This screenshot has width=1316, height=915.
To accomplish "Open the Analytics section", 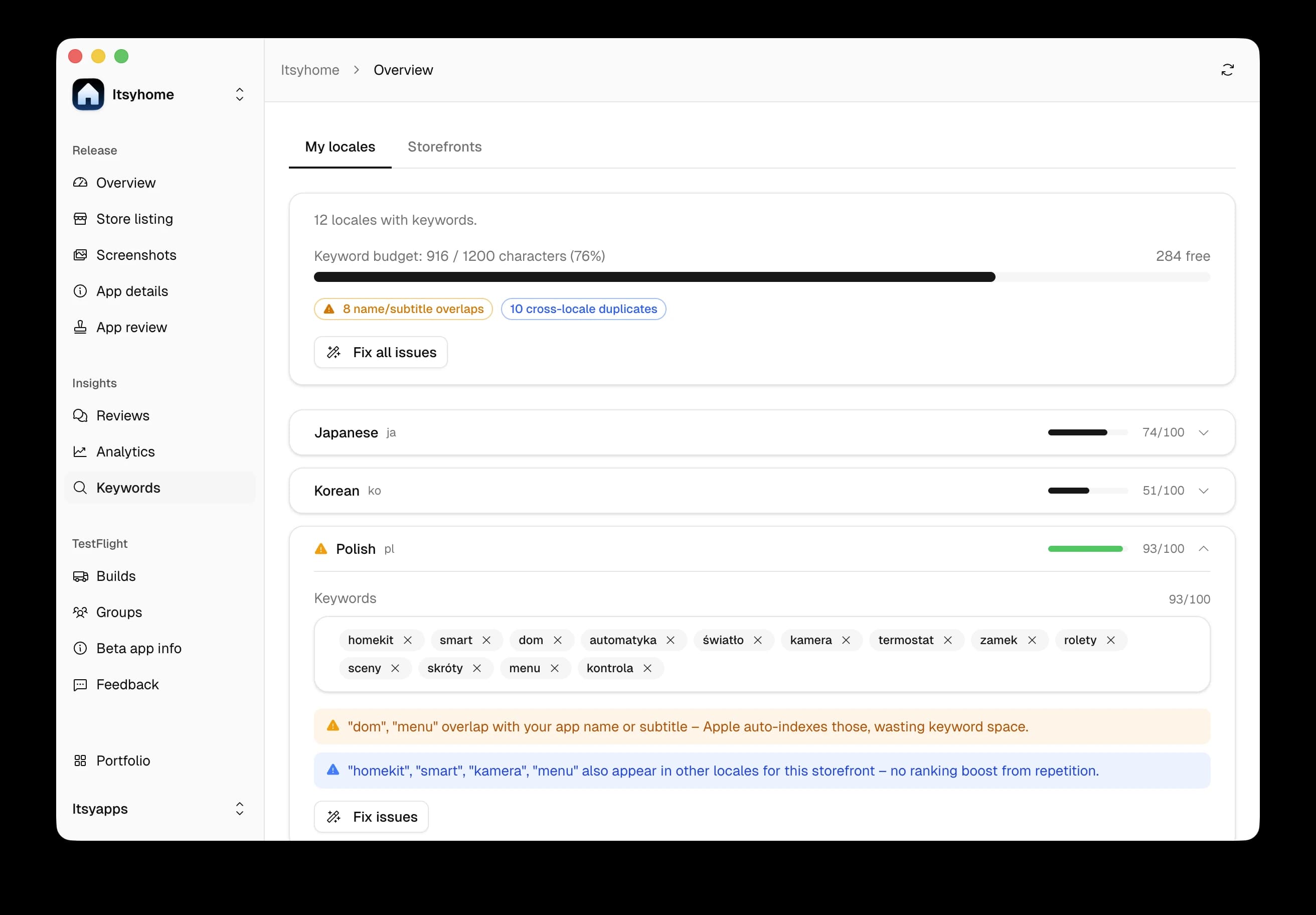I will [x=125, y=451].
